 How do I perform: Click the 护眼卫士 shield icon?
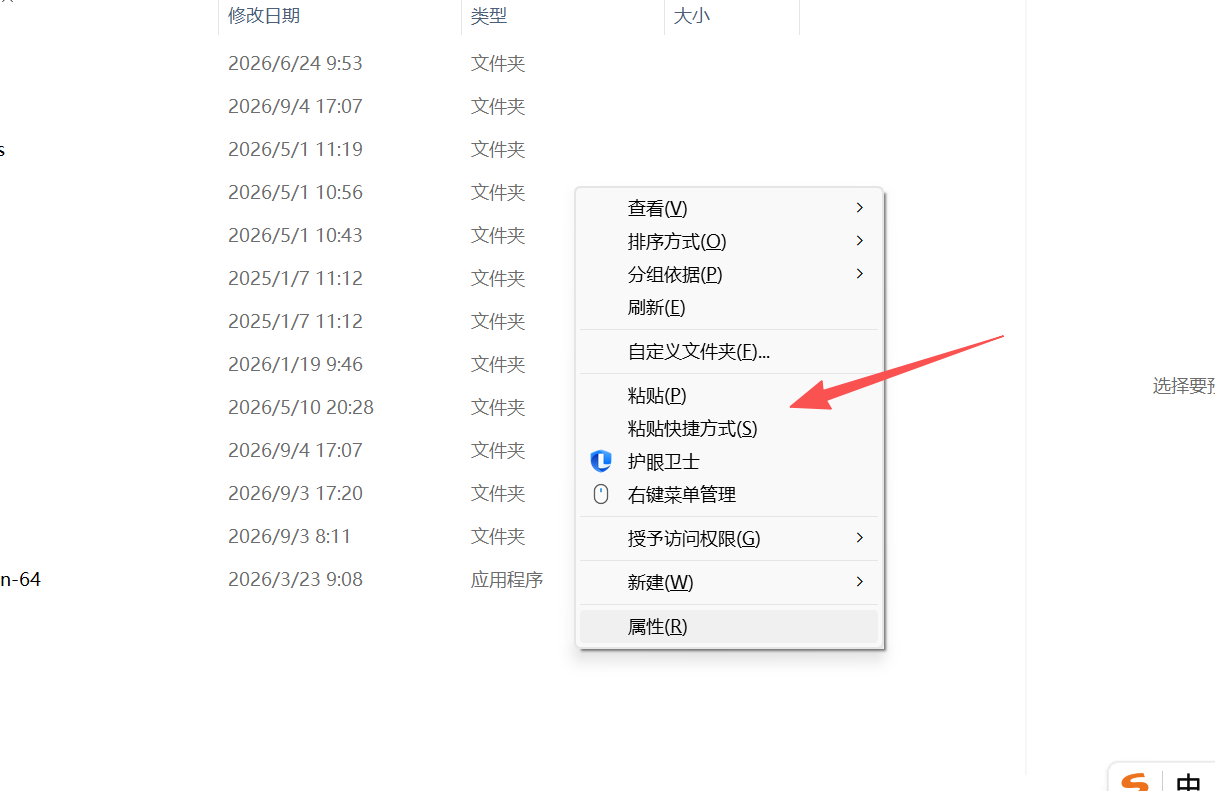[601, 461]
